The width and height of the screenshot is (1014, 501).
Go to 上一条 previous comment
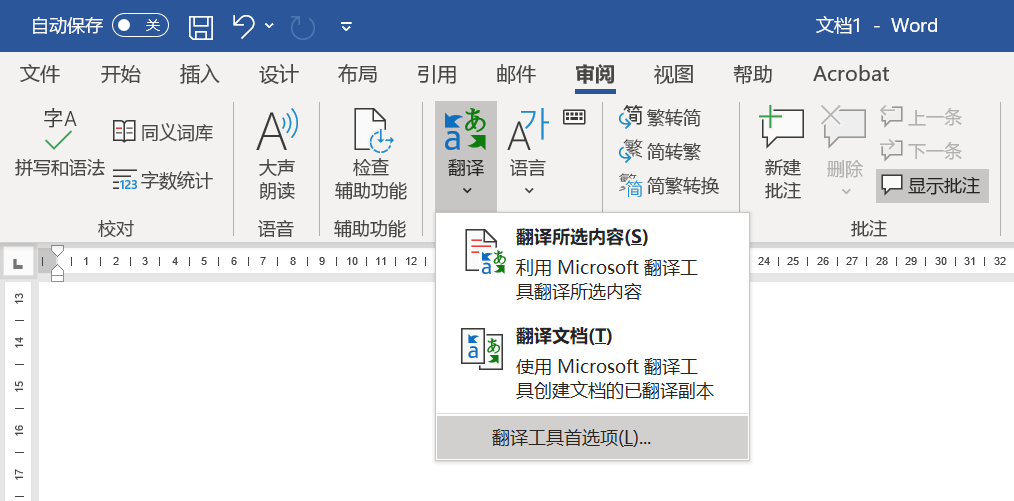(921, 117)
